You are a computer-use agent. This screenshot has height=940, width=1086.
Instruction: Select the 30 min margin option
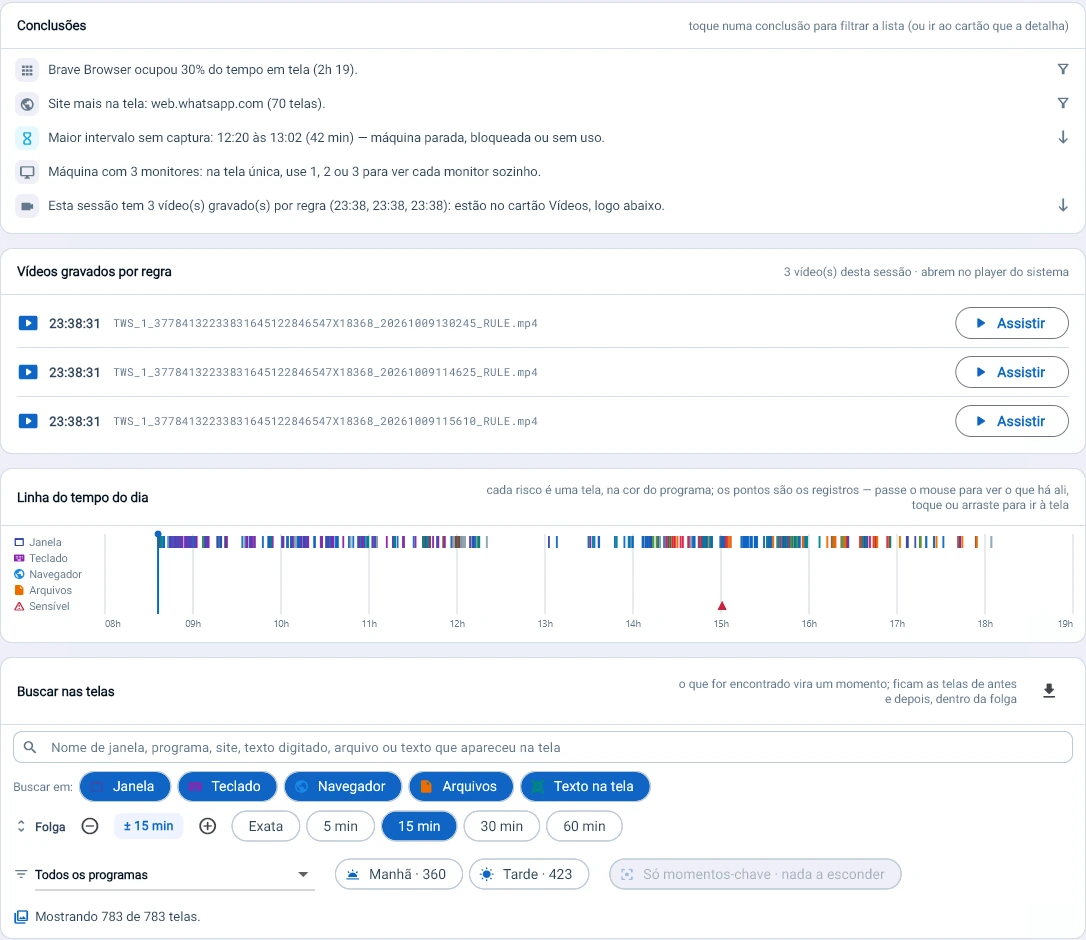click(x=501, y=826)
